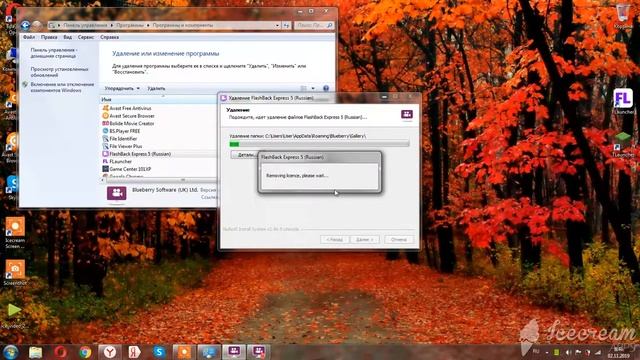Open the Recycle Bin desktop icon
Viewport: 640px width, 360px height.
pos(623,16)
